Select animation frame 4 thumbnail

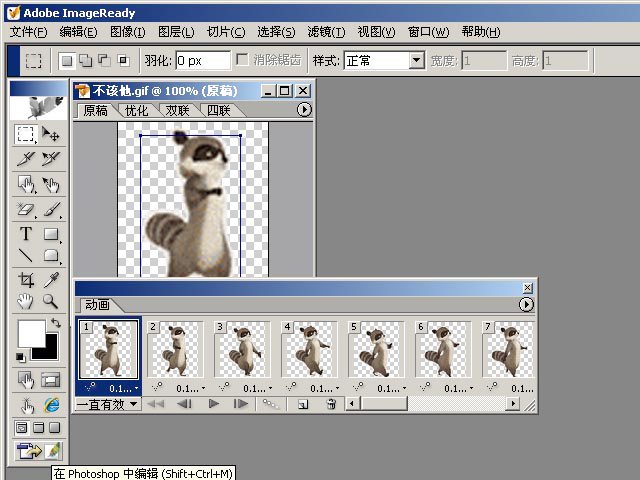309,349
